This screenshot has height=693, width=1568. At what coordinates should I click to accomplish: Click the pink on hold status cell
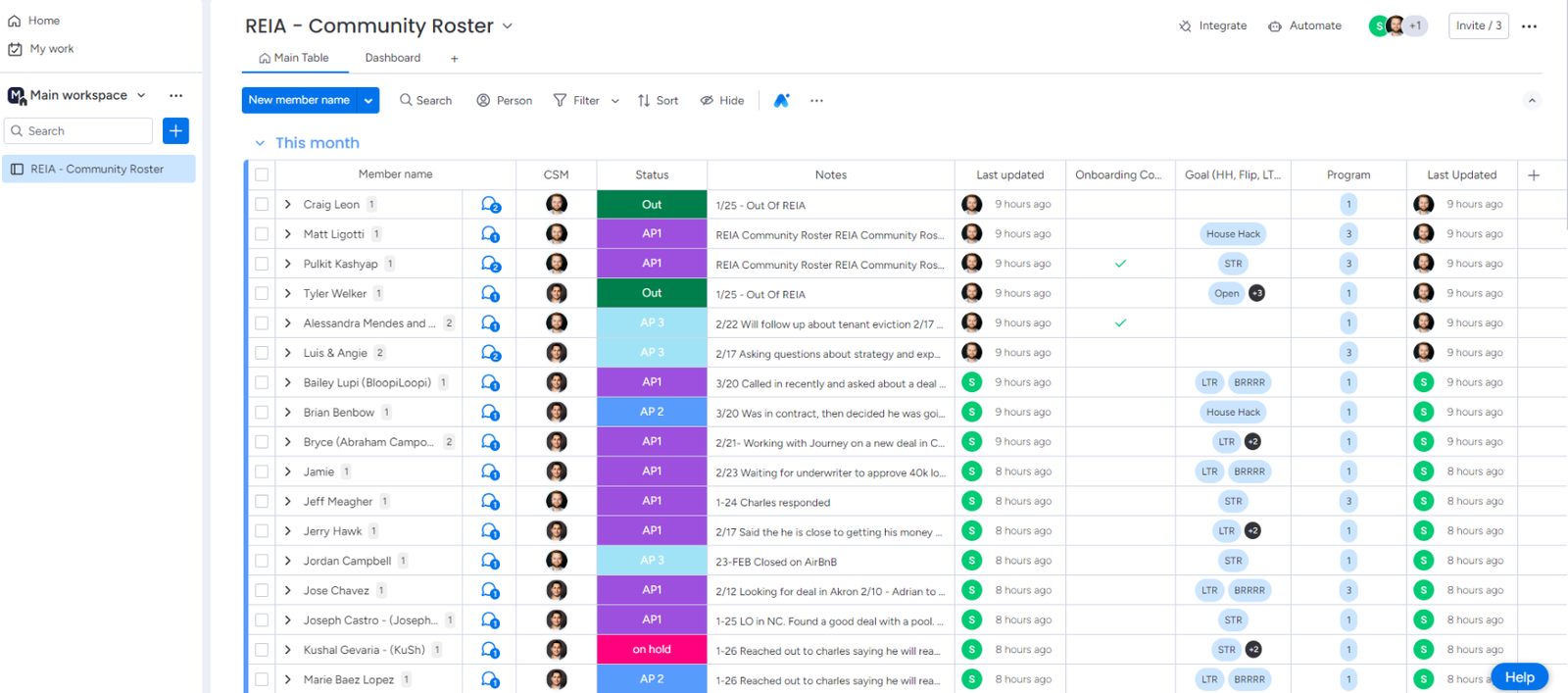(x=652, y=650)
